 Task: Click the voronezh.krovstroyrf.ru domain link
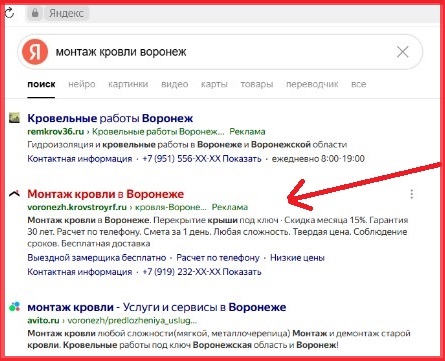[77, 207]
